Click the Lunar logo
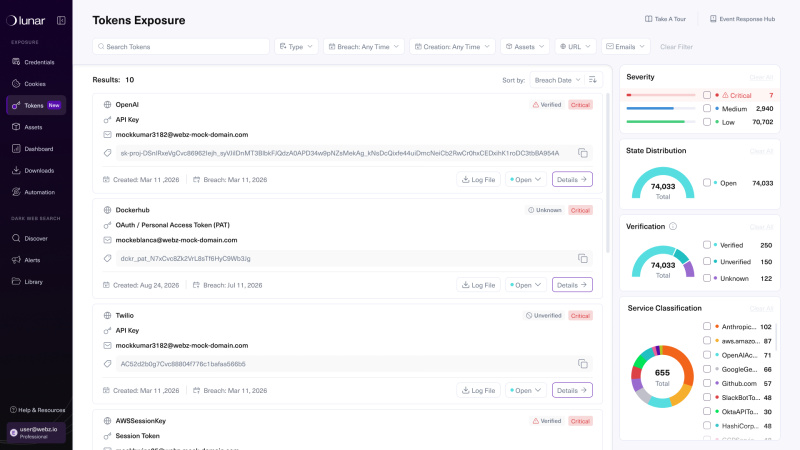 coord(26,20)
